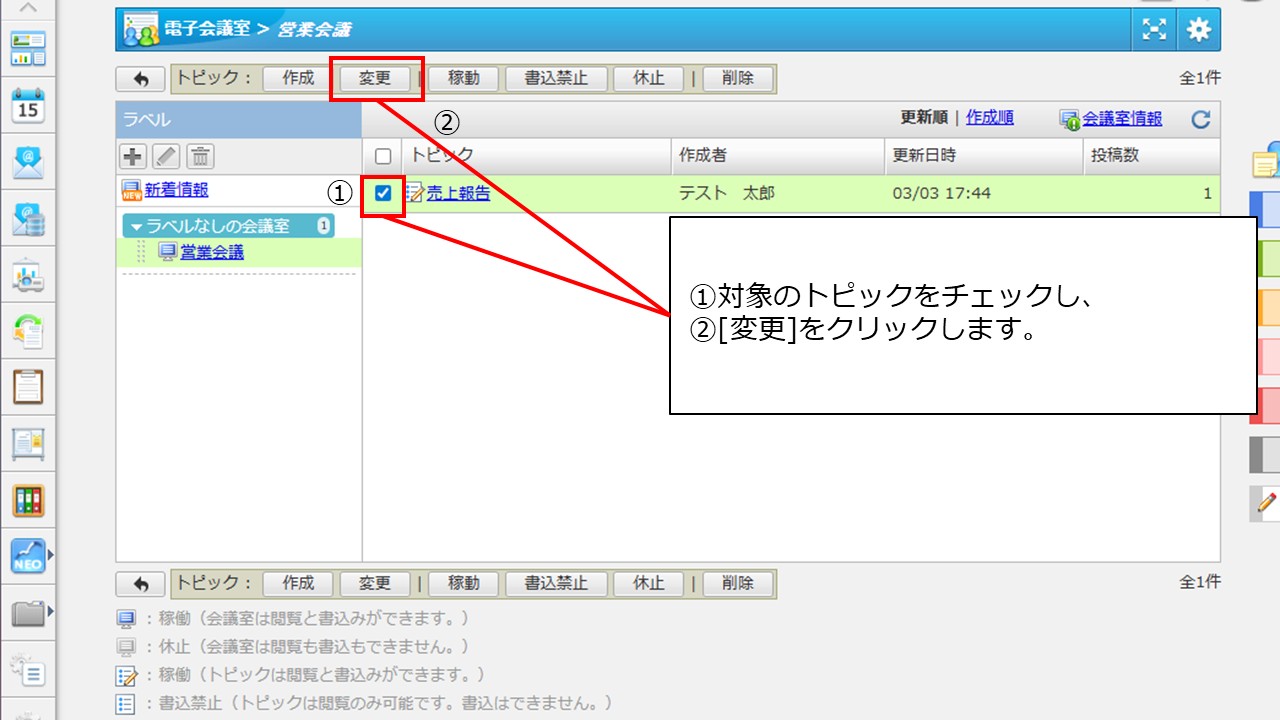Click 休止 below the topic list
Image resolution: width=1280 pixels, height=720 pixels.
click(649, 584)
